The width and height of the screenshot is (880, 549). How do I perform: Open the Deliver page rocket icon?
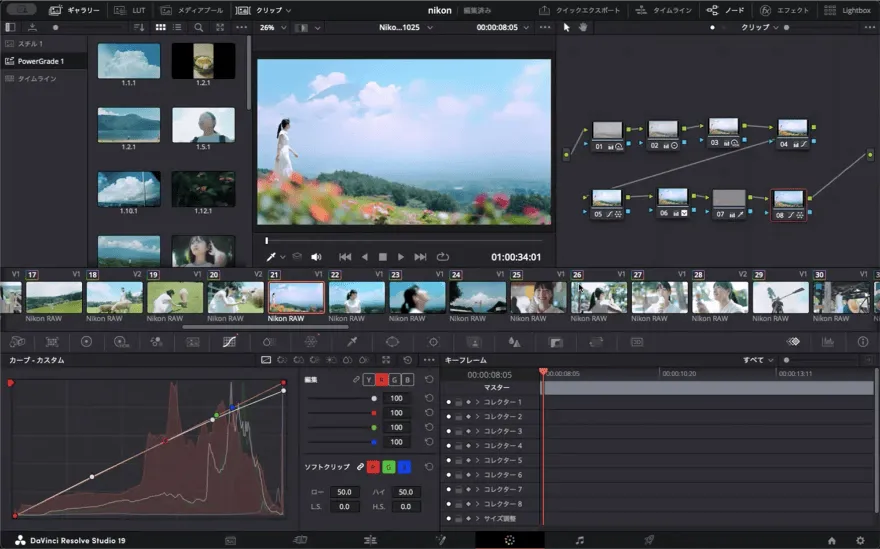point(649,540)
